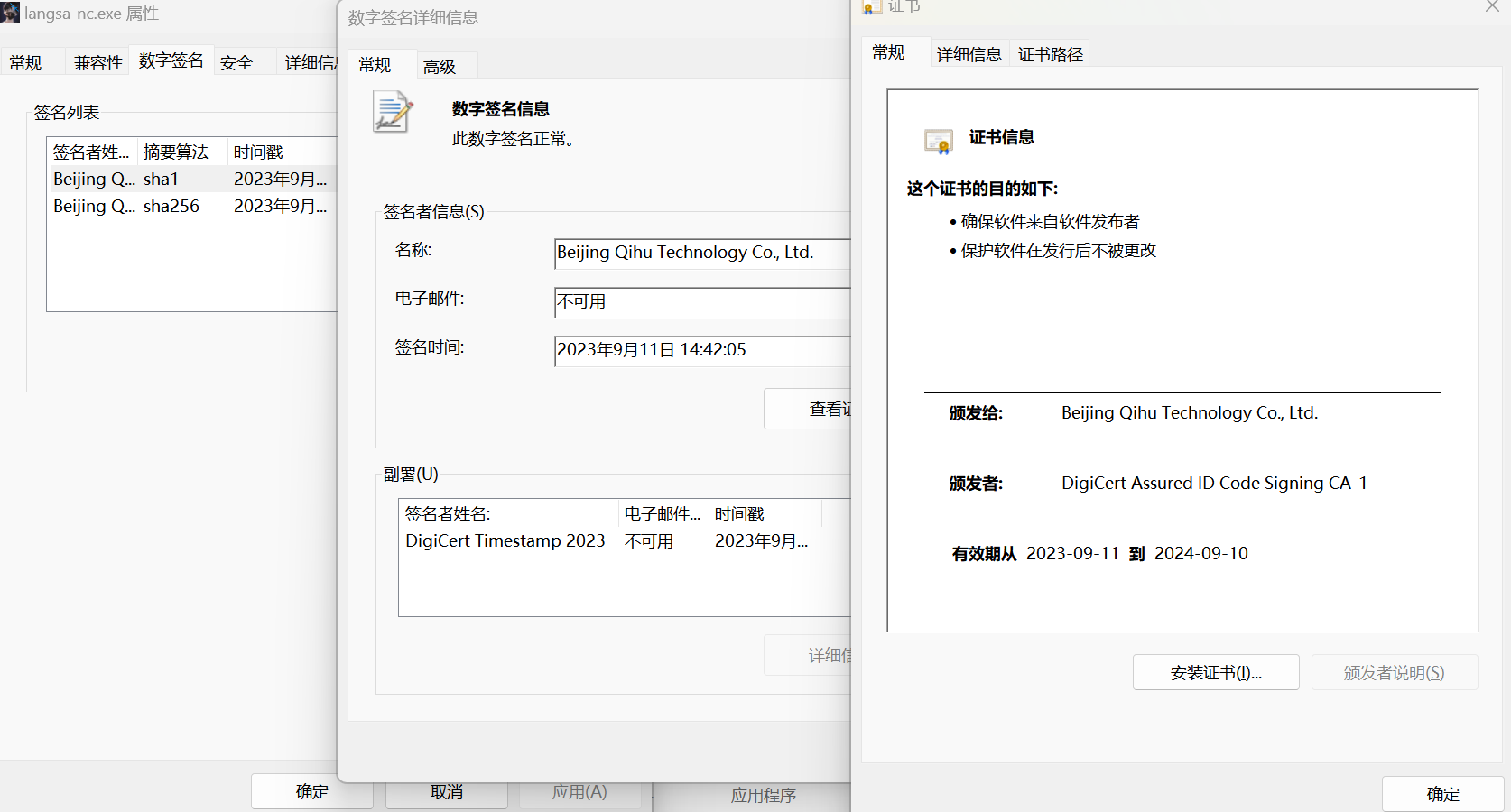Viewport: 1511px width, 812px height.
Task: Close the certificate window
Action: coord(1492,7)
